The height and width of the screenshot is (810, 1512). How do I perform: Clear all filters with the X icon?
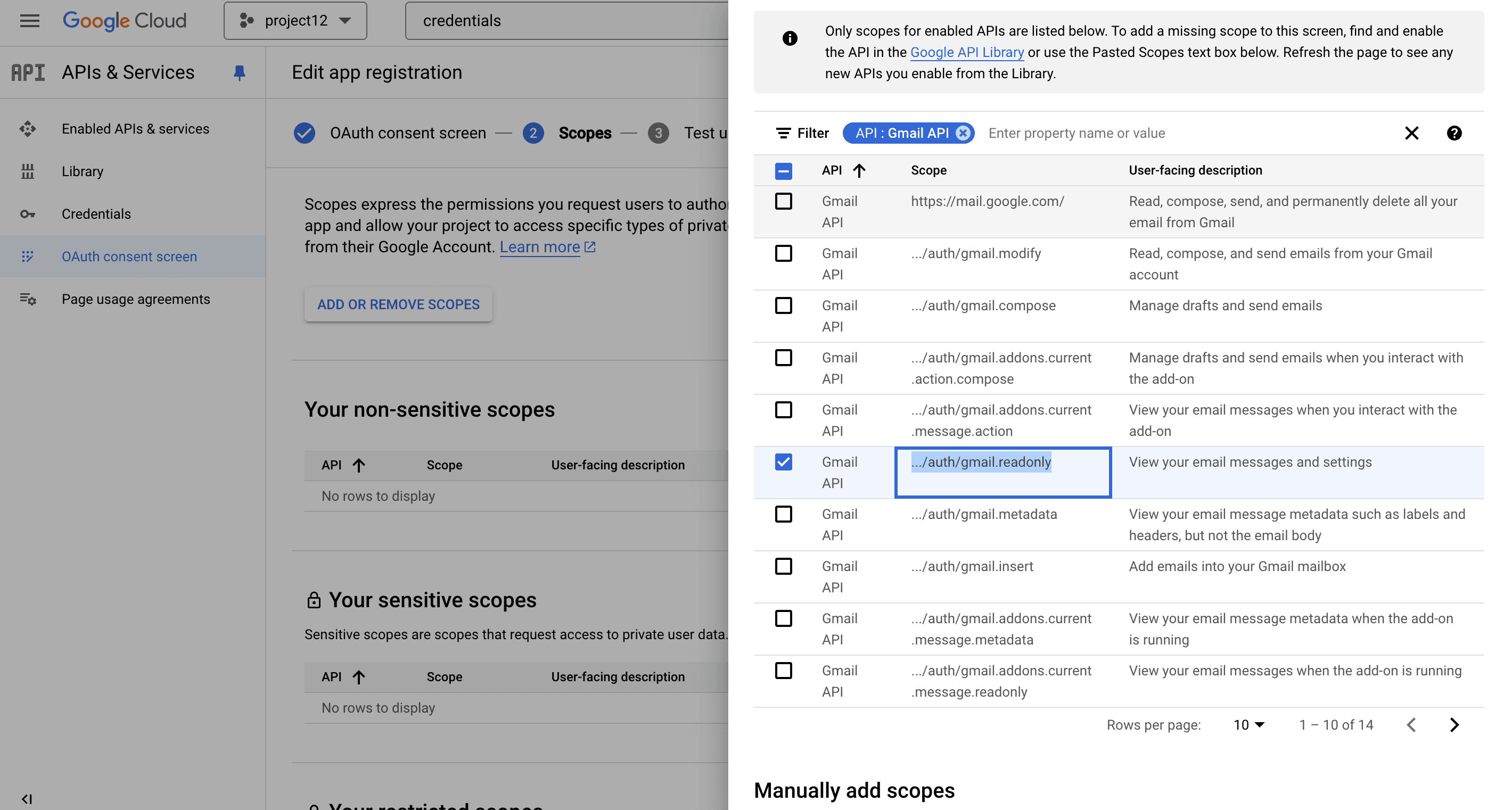click(1411, 133)
